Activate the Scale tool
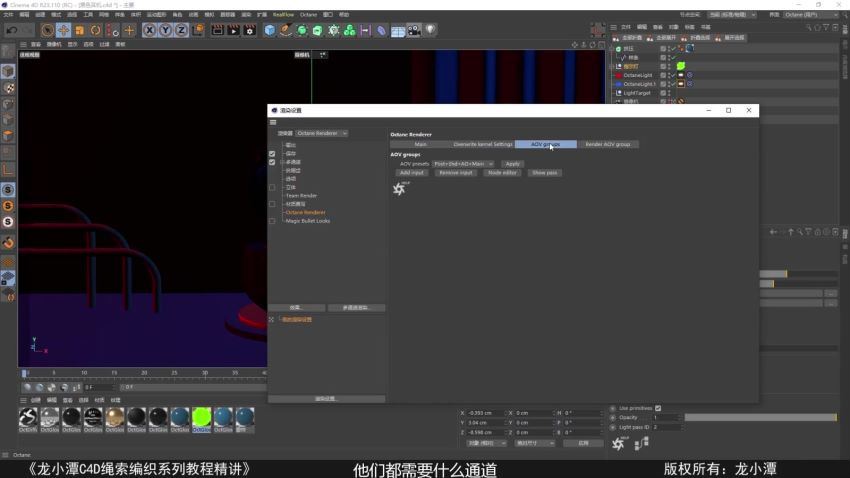This screenshot has width=850, height=478. tap(80, 30)
